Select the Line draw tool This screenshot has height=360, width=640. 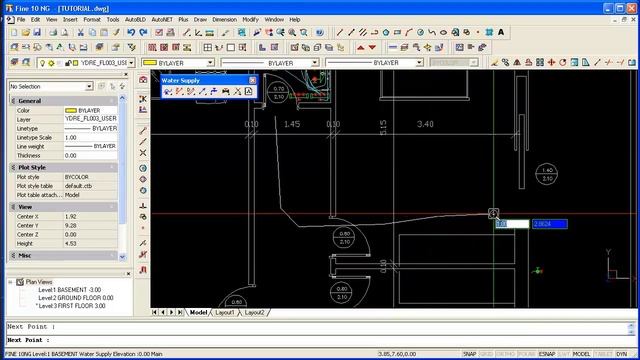340,33
